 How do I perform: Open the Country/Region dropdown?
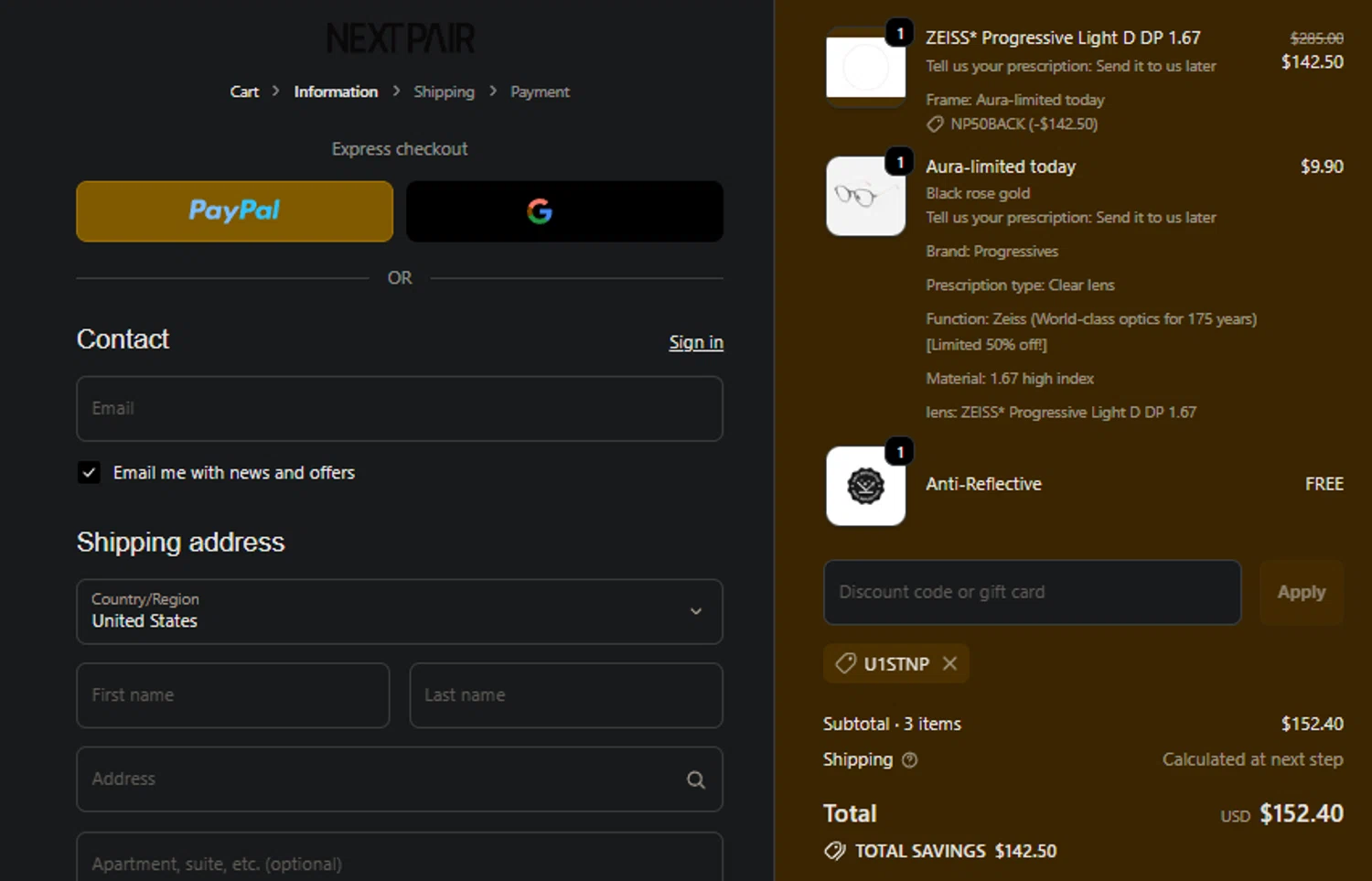coord(400,611)
